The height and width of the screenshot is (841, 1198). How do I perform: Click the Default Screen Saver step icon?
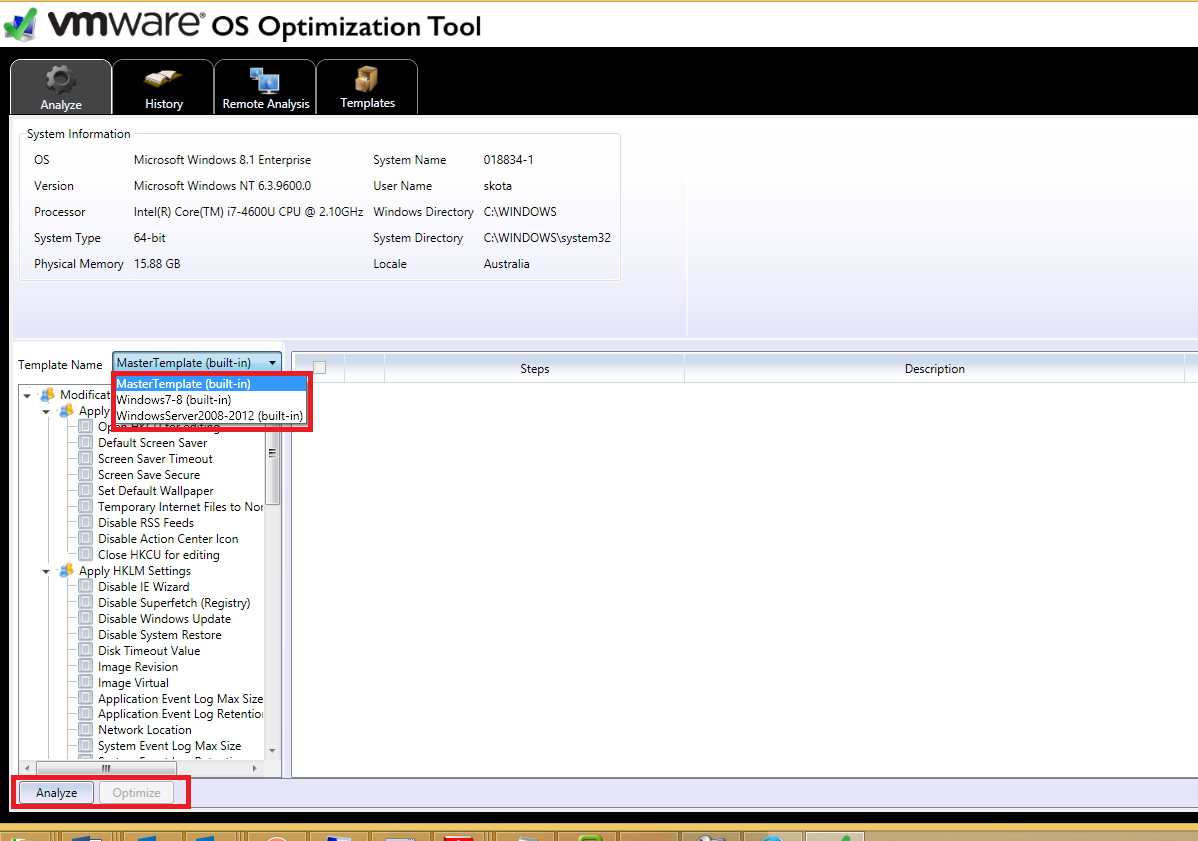point(86,442)
